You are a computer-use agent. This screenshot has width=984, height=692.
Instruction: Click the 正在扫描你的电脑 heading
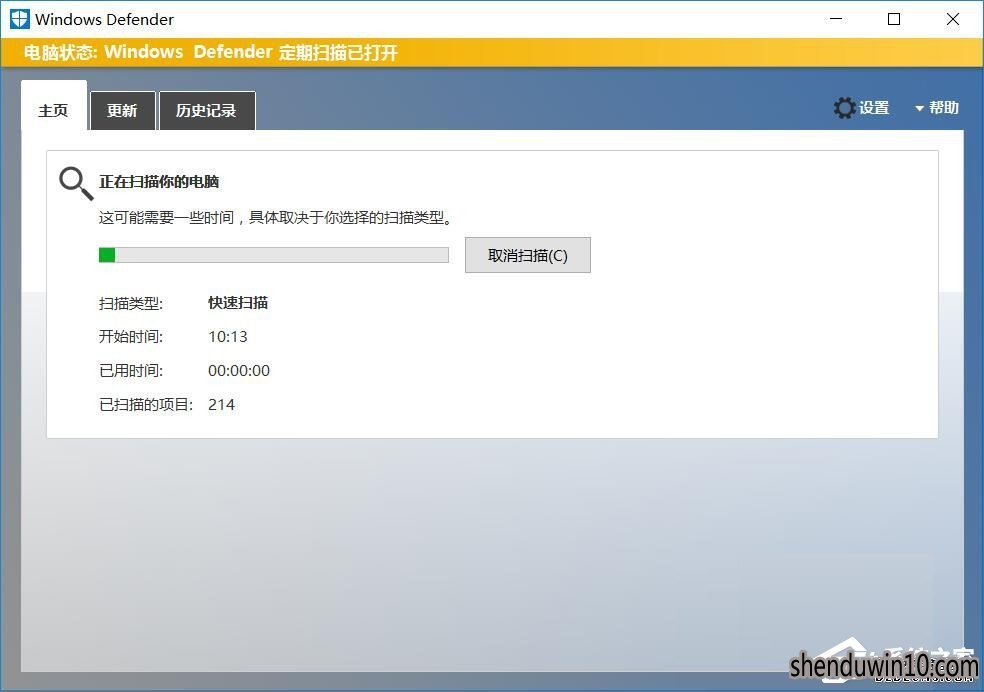159,182
